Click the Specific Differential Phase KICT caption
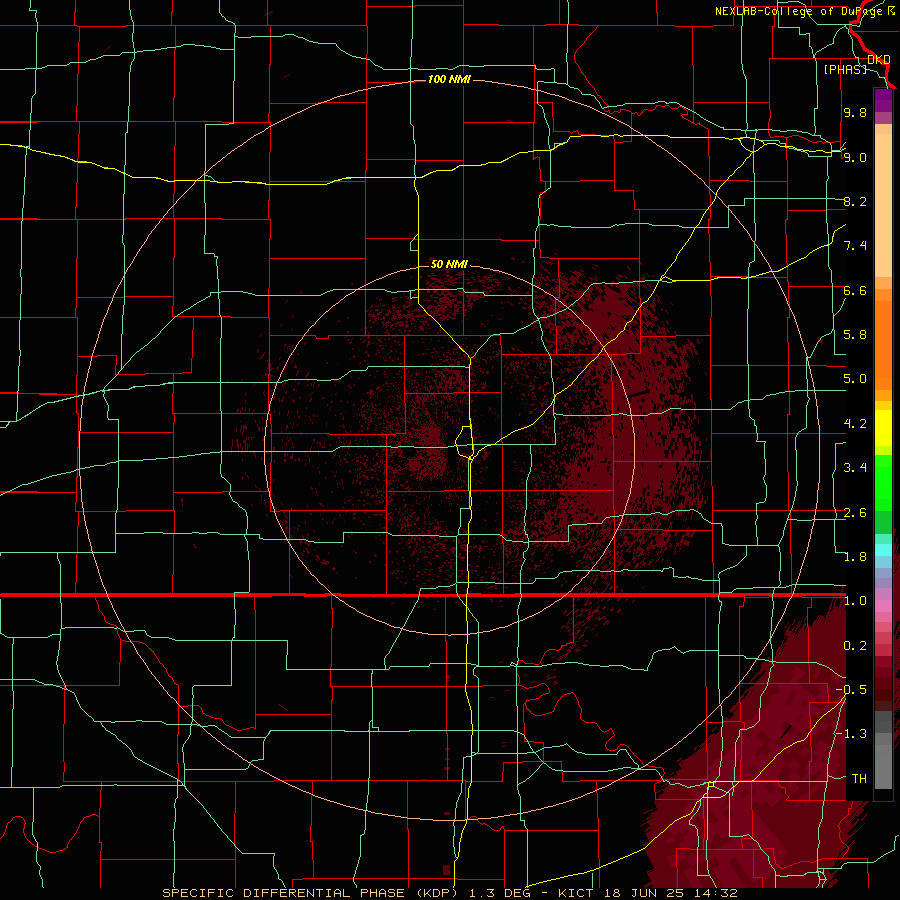 click(x=450, y=893)
